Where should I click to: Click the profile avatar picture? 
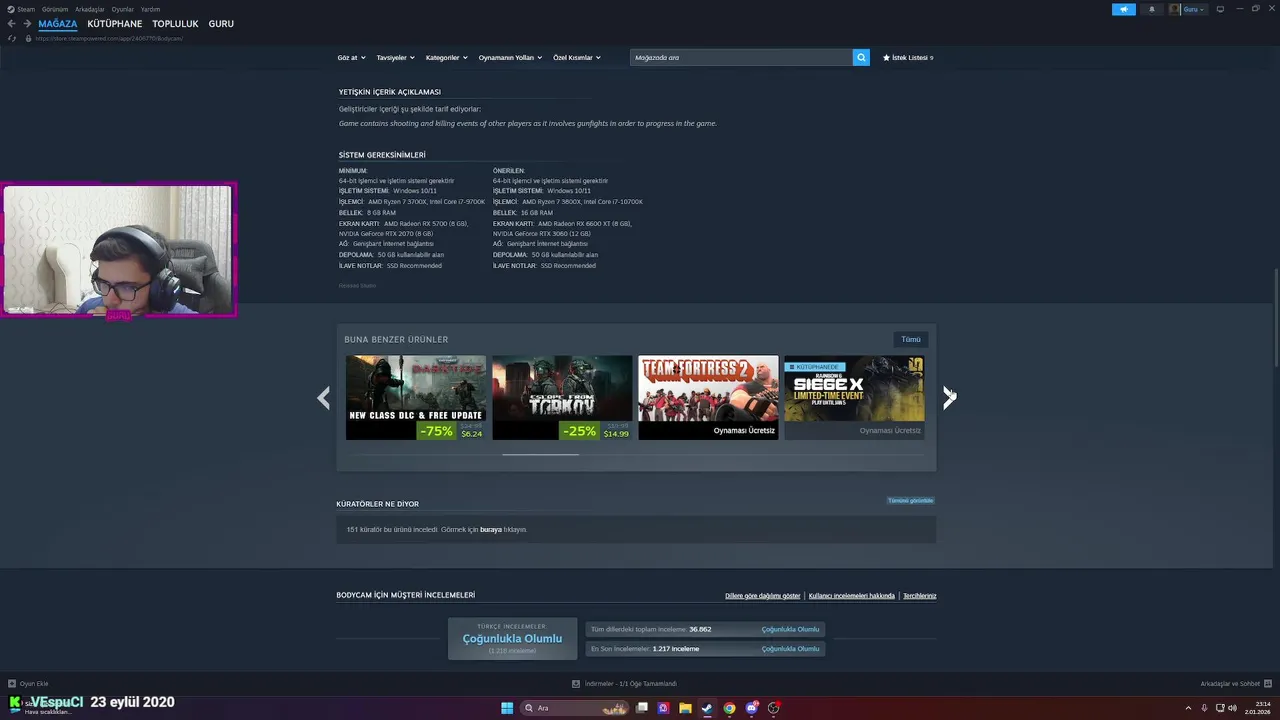1175,9
